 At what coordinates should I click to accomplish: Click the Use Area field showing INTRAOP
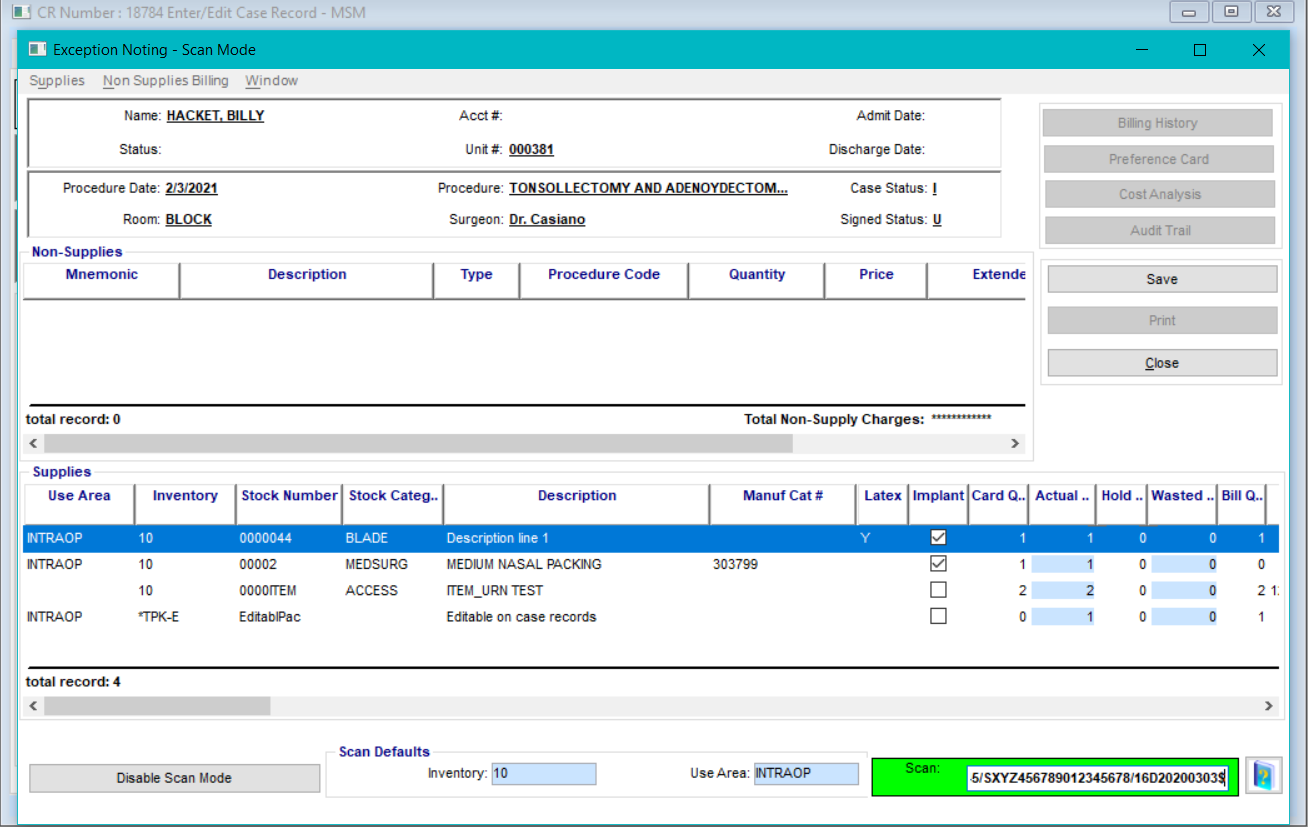point(805,773)
